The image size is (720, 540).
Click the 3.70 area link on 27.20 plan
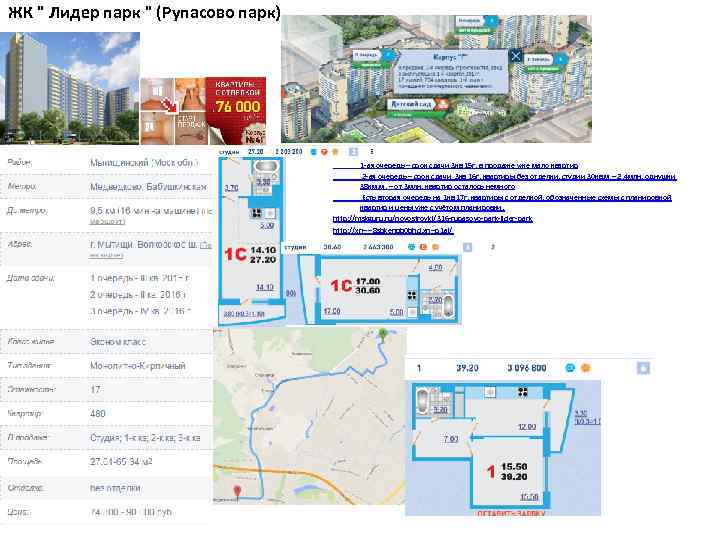[x=231, y=188]
